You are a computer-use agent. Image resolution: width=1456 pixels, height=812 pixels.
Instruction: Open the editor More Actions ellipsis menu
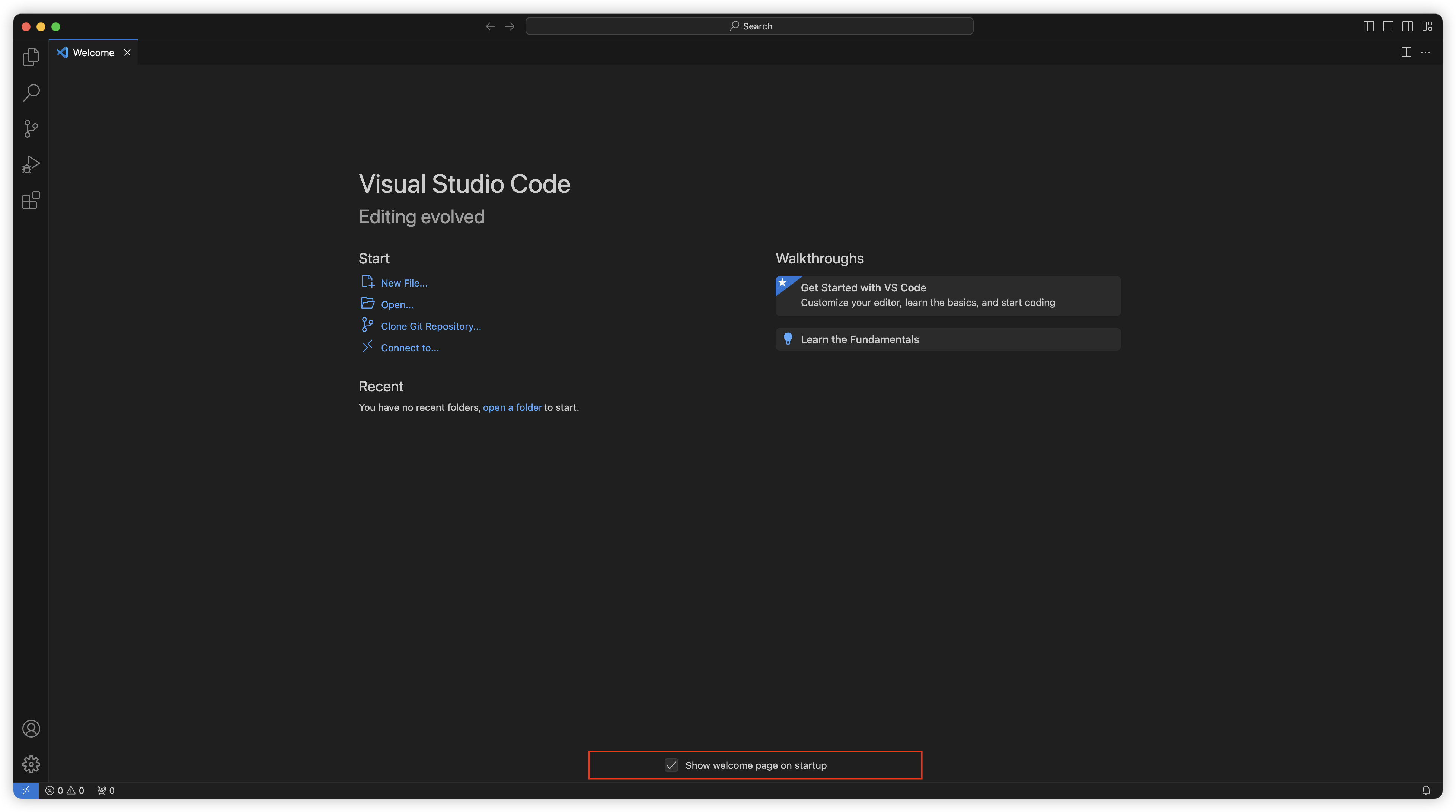[x=1425, y=52]
